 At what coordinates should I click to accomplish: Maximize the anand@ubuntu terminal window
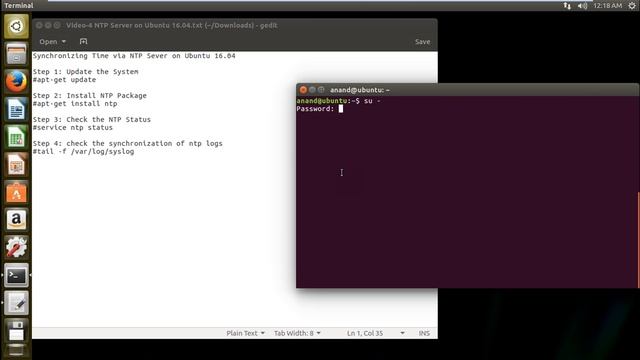point(321,90)
